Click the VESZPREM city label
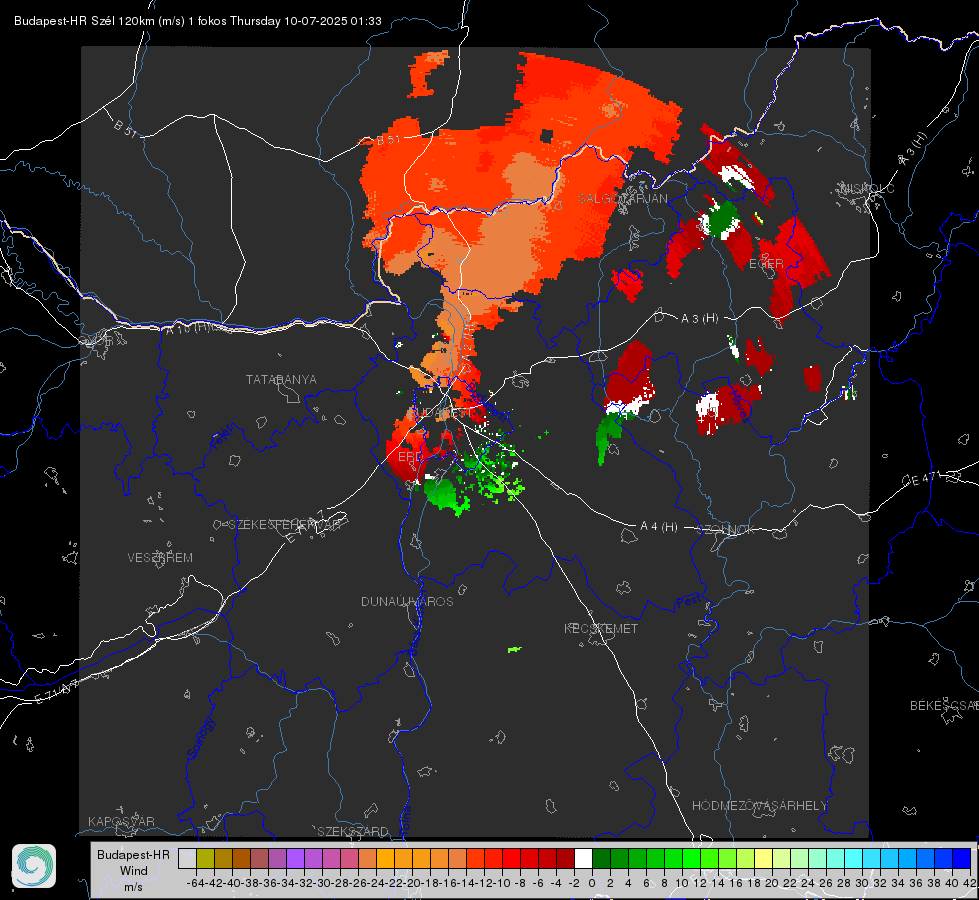Viewport: 979px width, 900px height. pos(160,558)
